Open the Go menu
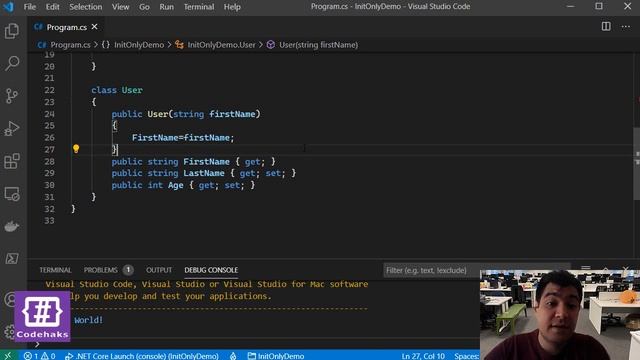Viewport: 640px width, 360px height. click(144, 7)
